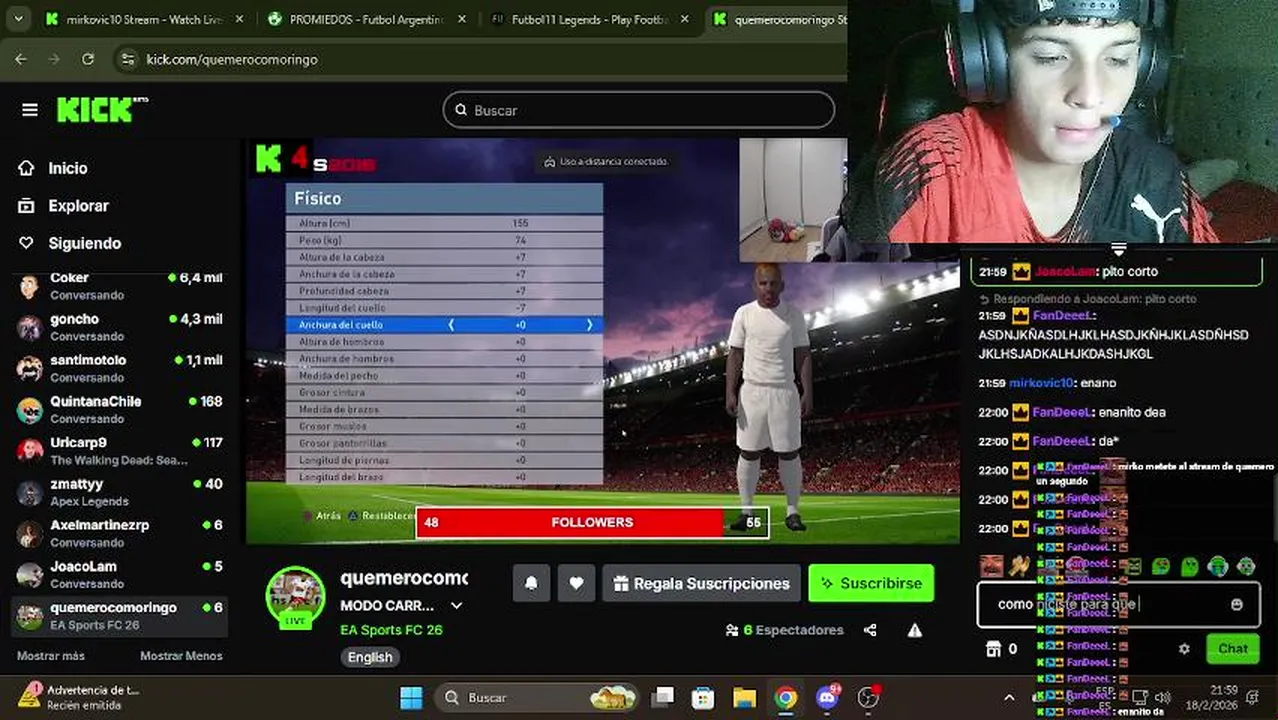The image size is (1278, 720).
Task: Open Microsoft Store on taskbar
Action: (703, 697)
